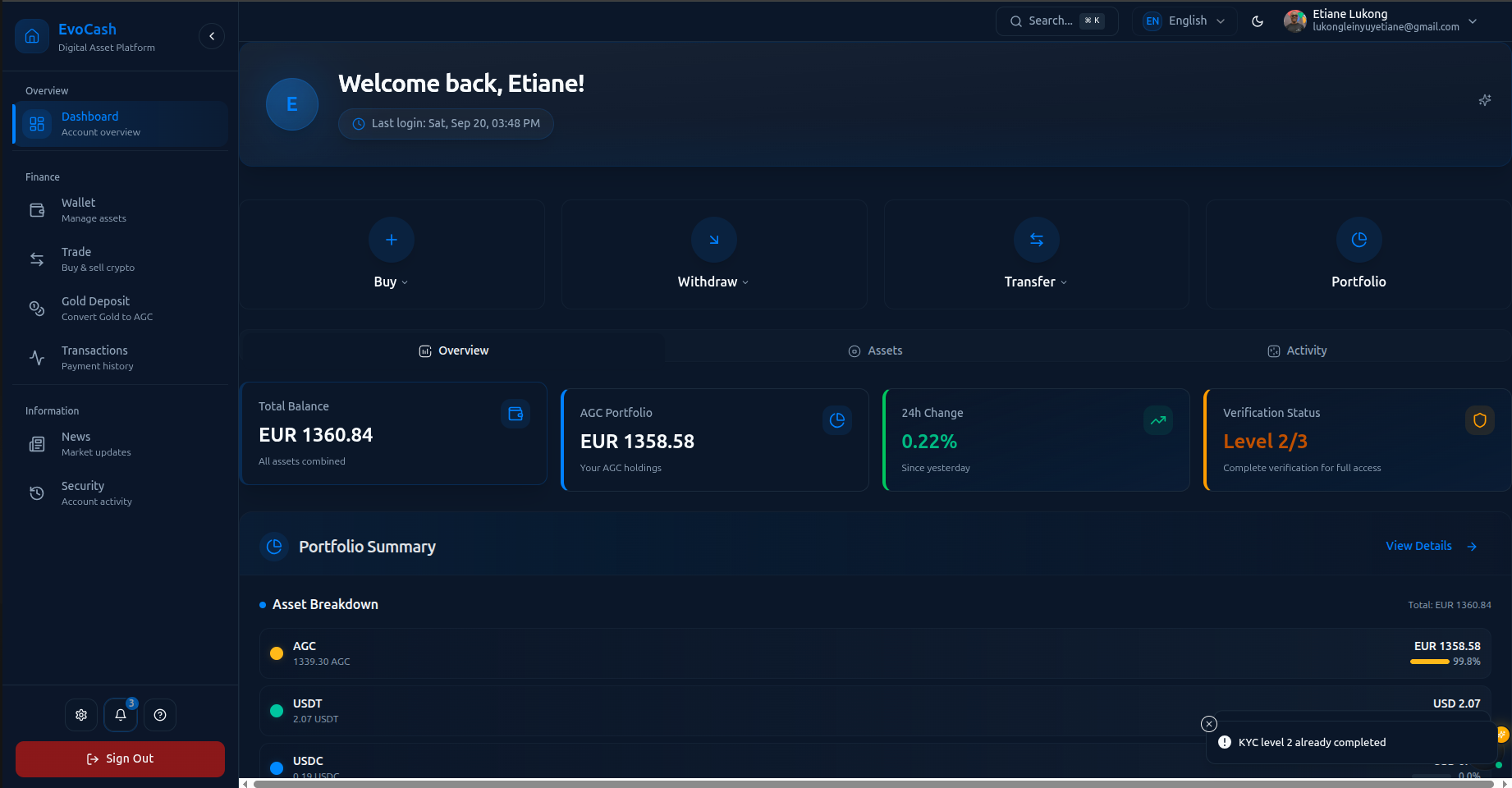Open the help question mark icon
Image resolution: width=1512 pixels, height=788 pixels.
coord(160,714)
